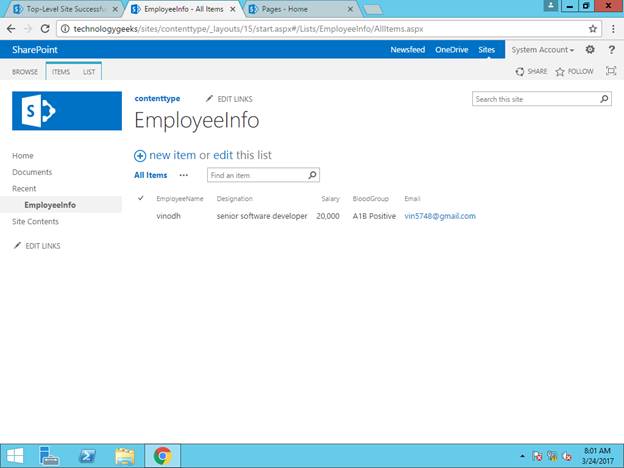Click the vinodh employee name cell
Screen dimensions: 624x468
(x=168, y=216)
